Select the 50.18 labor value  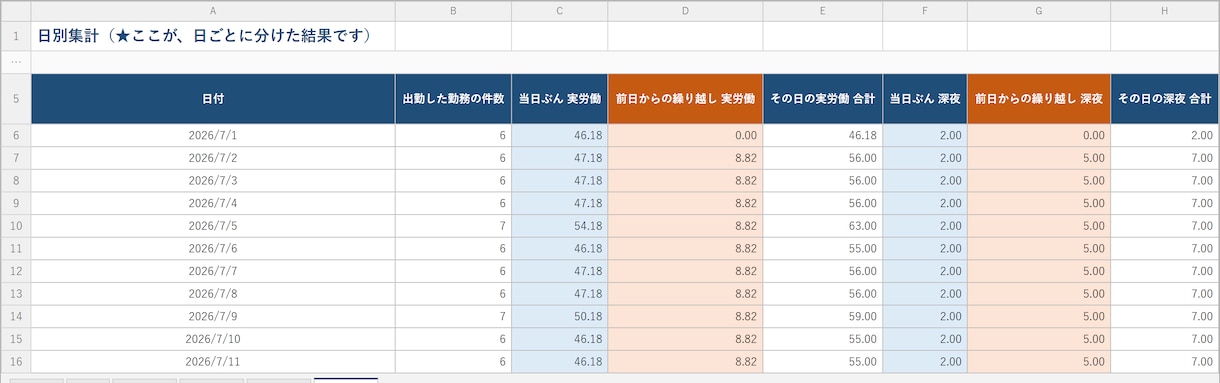[x=559, y=317]
